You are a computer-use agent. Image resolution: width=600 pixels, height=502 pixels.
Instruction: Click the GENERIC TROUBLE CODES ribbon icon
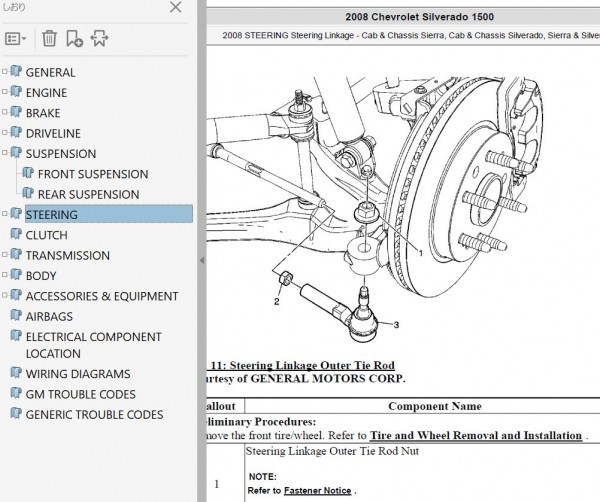[x=16, y=413]
